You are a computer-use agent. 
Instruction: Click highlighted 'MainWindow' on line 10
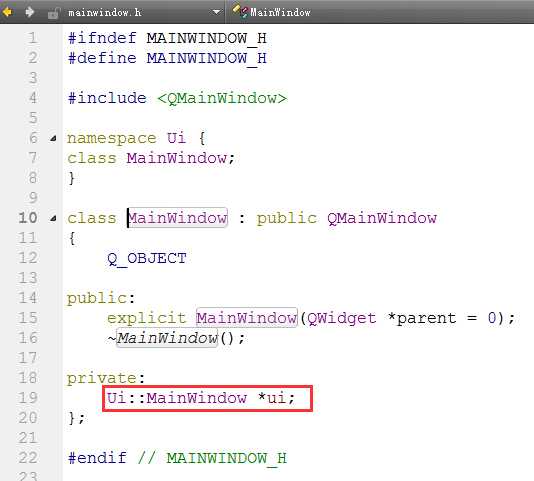click(x=177, y=218)
